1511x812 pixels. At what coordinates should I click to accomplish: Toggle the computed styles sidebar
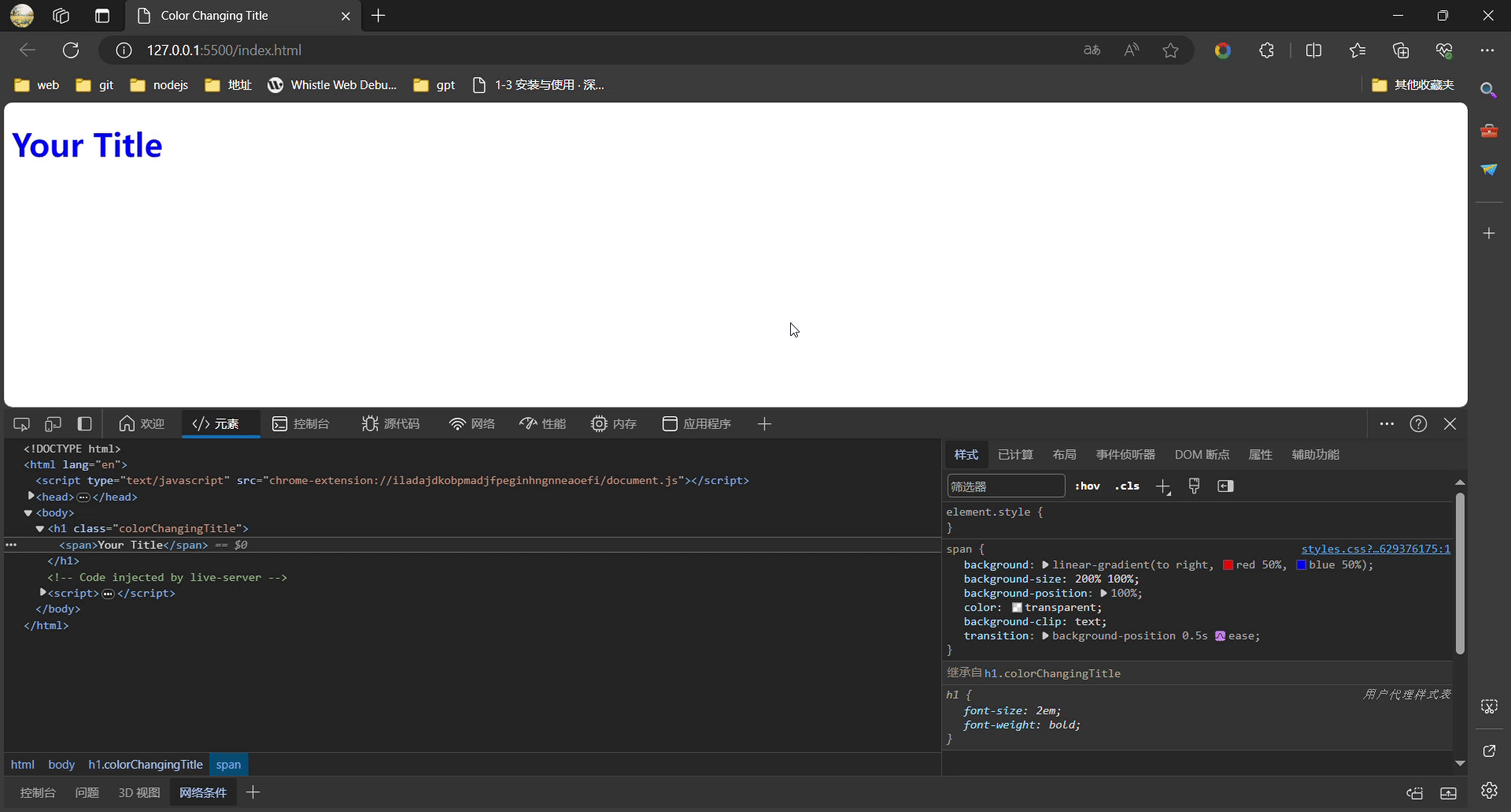1225,486
